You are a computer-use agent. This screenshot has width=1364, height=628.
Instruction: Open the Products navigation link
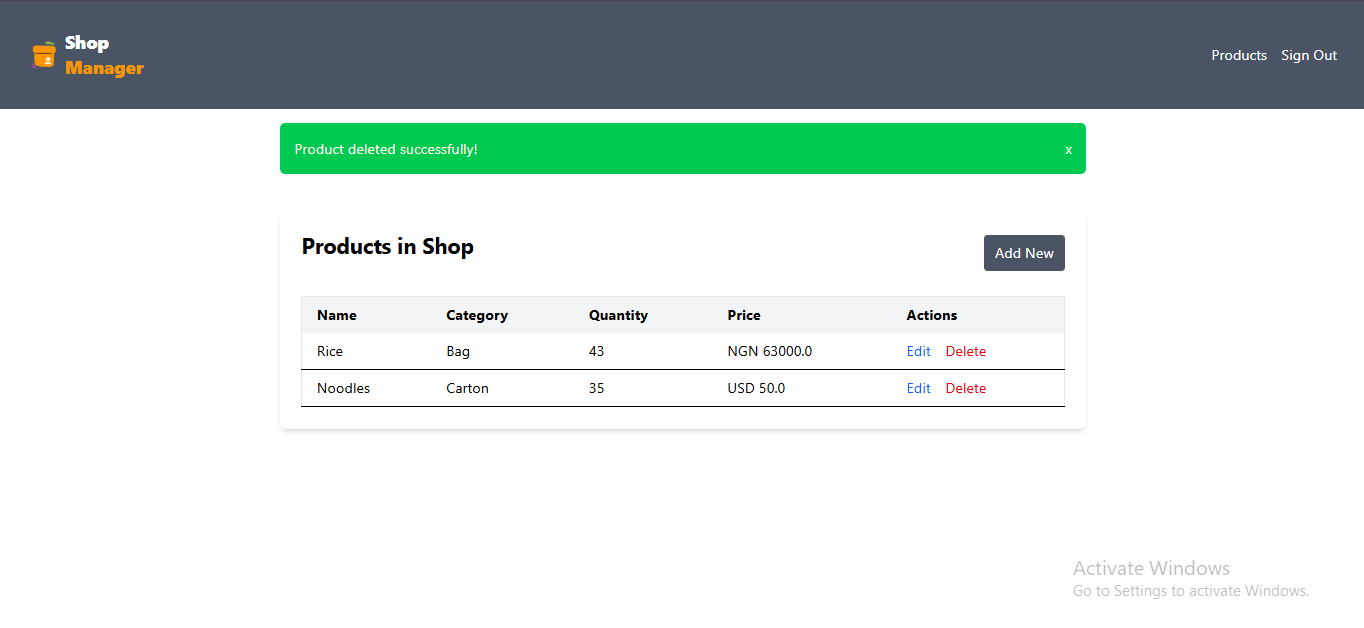click(x=1238, y=55)
